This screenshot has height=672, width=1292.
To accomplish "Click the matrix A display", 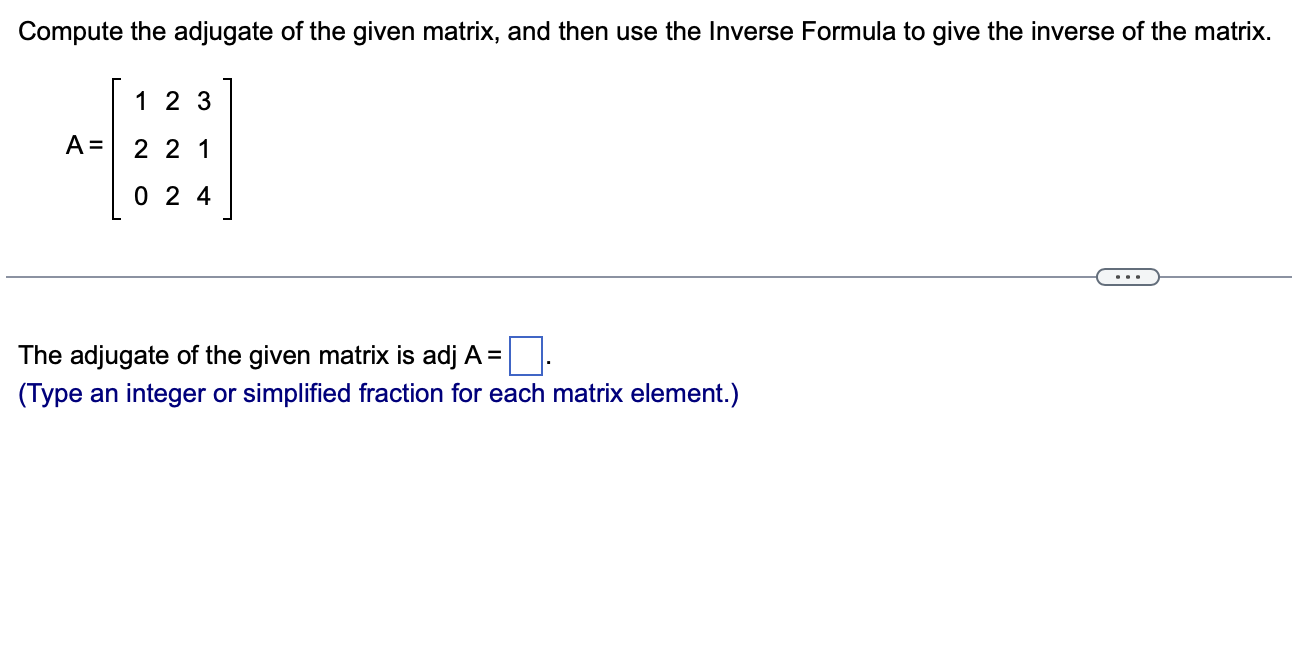I will (172, 149).
